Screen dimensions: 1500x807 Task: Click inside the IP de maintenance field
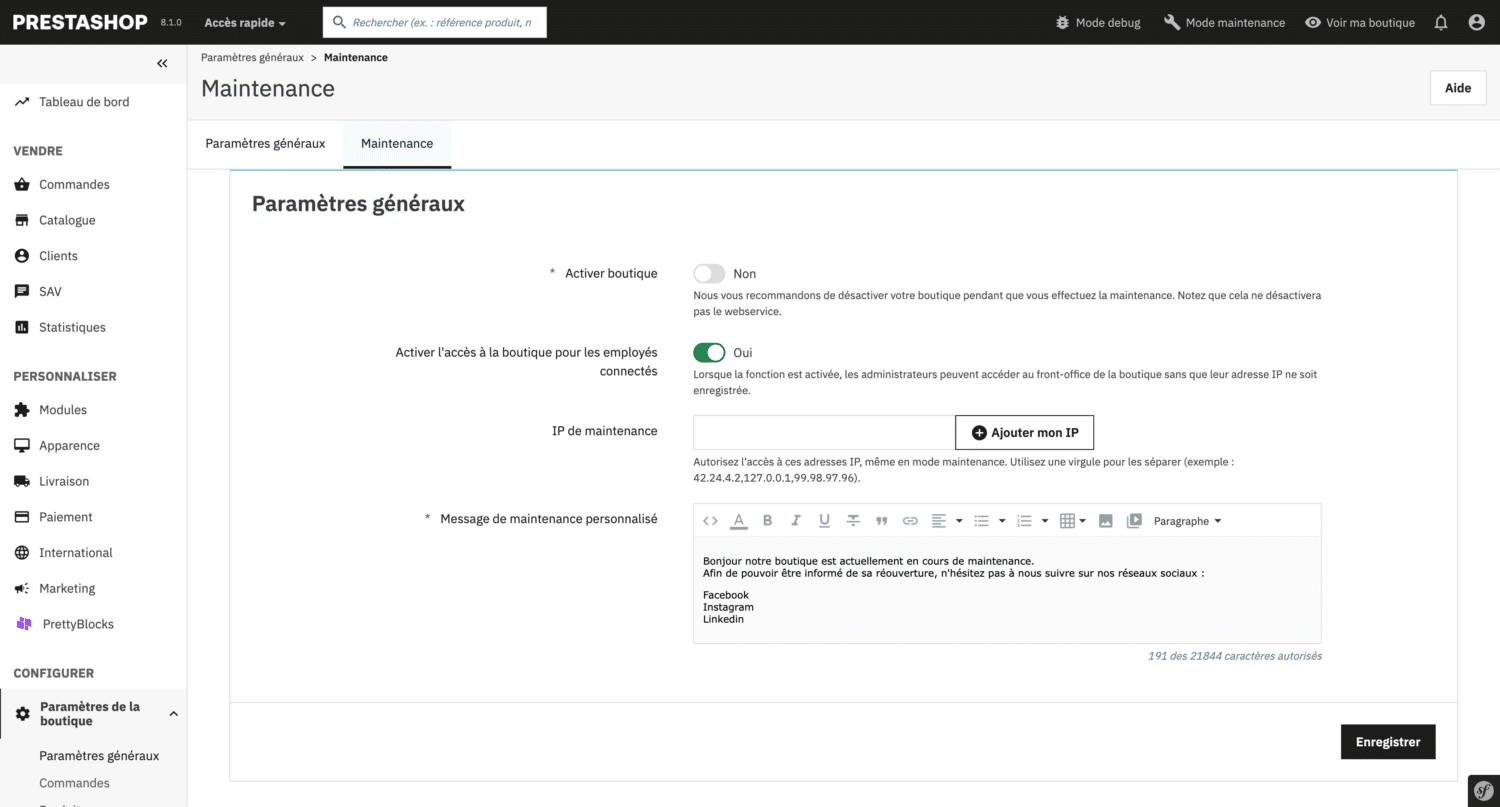pyautogui.click(x=820, y=432)
